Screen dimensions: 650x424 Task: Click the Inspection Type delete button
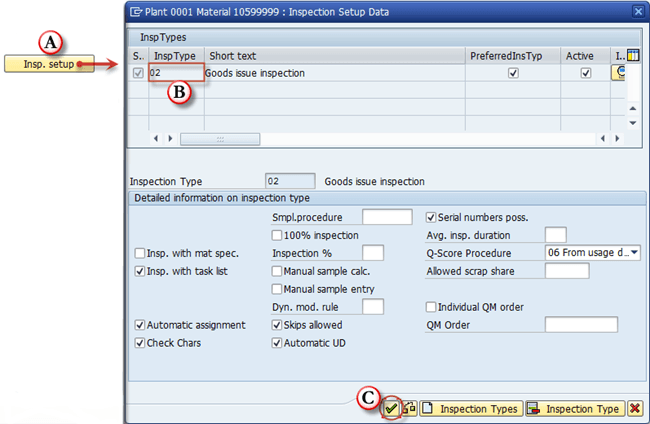(x=573, y=409)
